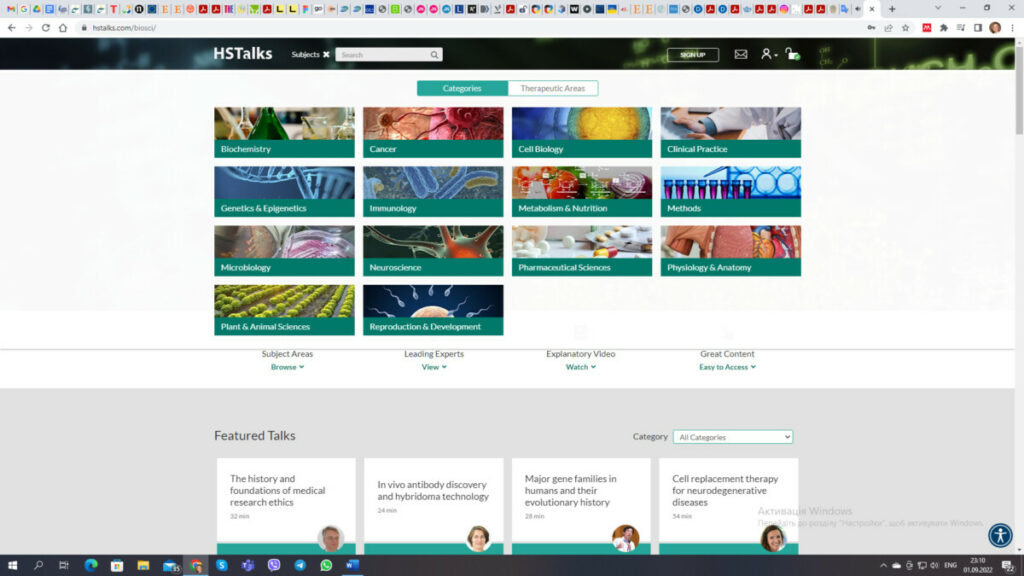Image resolution: width=1024 pixels, height=576 pixels.
Task: Switch to Therapeutic Areas view
Action: coord(552,88)
